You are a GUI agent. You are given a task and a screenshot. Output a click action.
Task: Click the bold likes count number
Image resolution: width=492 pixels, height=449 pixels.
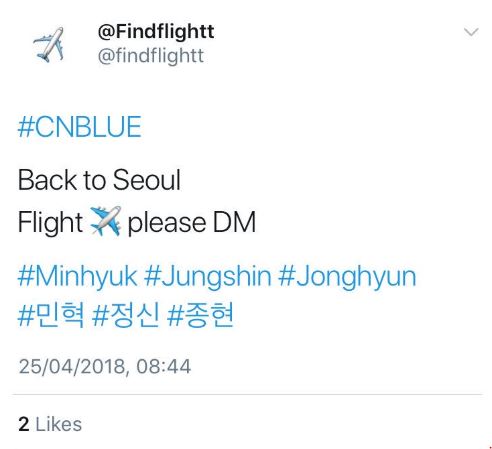[24, 424]
